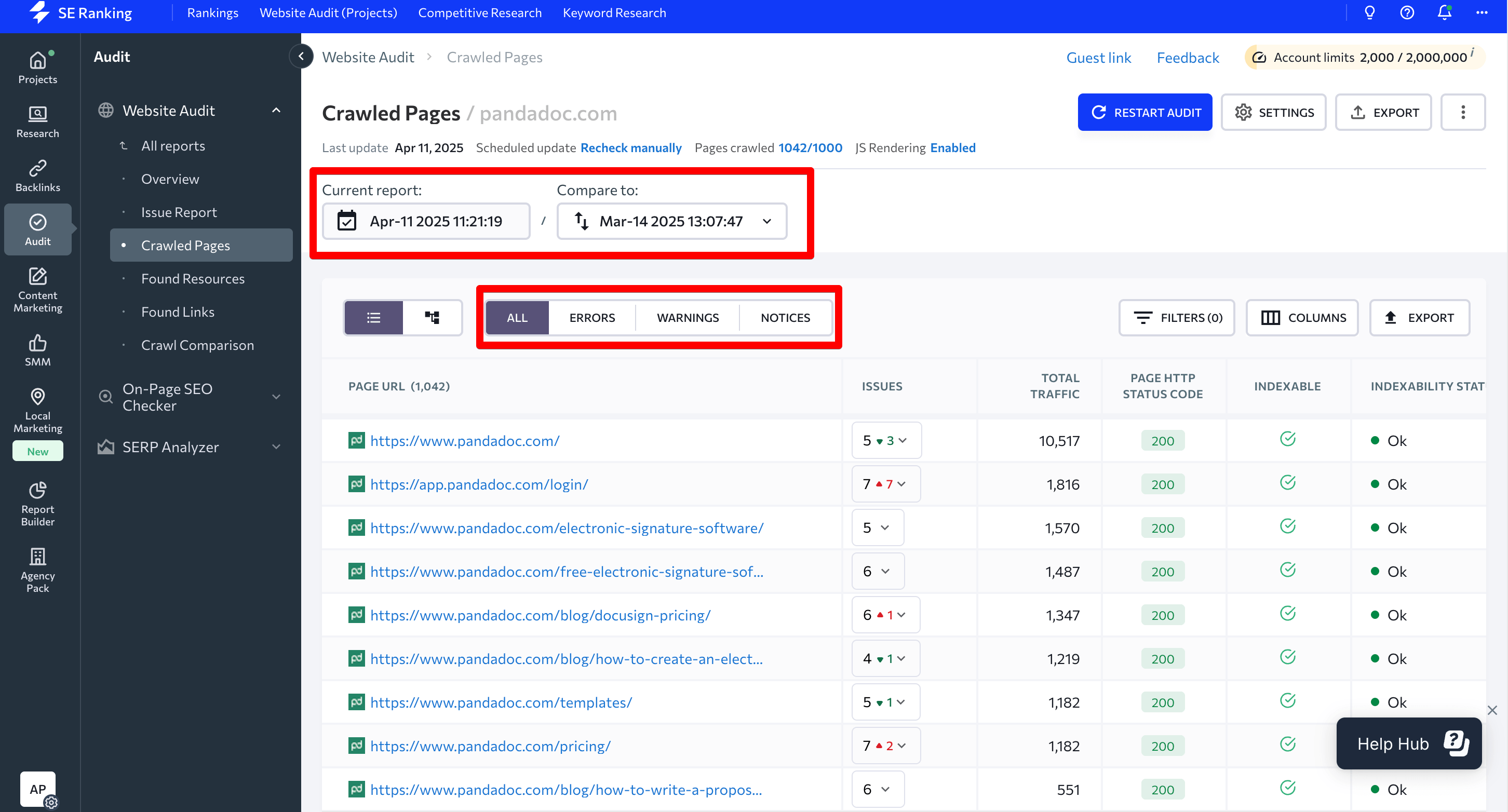Click JS Rendering Enabled link
1508x812 pixels.
(952, 147)
